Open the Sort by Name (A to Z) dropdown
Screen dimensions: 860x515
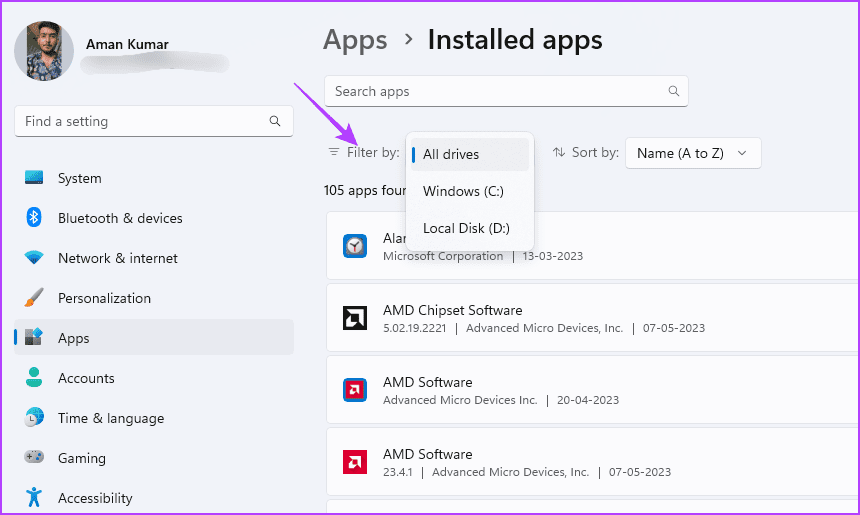coord(693,153)
